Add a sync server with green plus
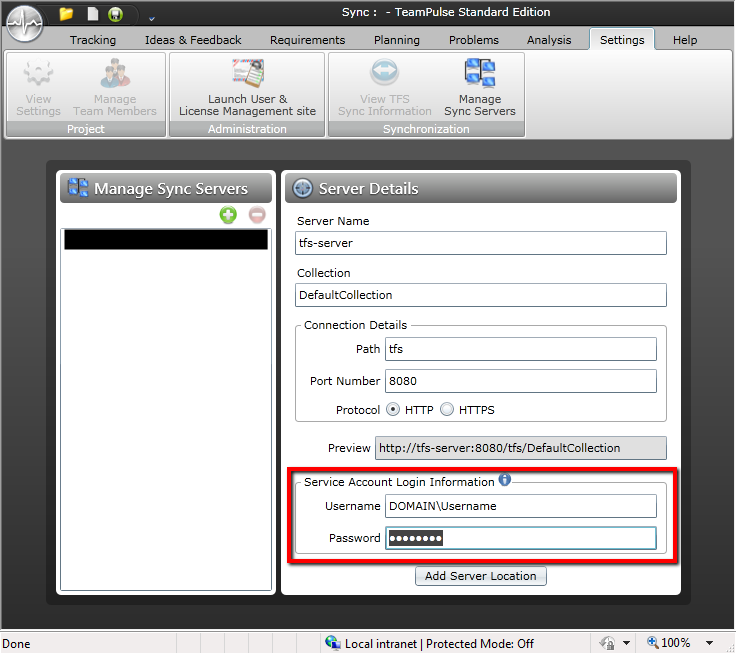 [228, 215]
